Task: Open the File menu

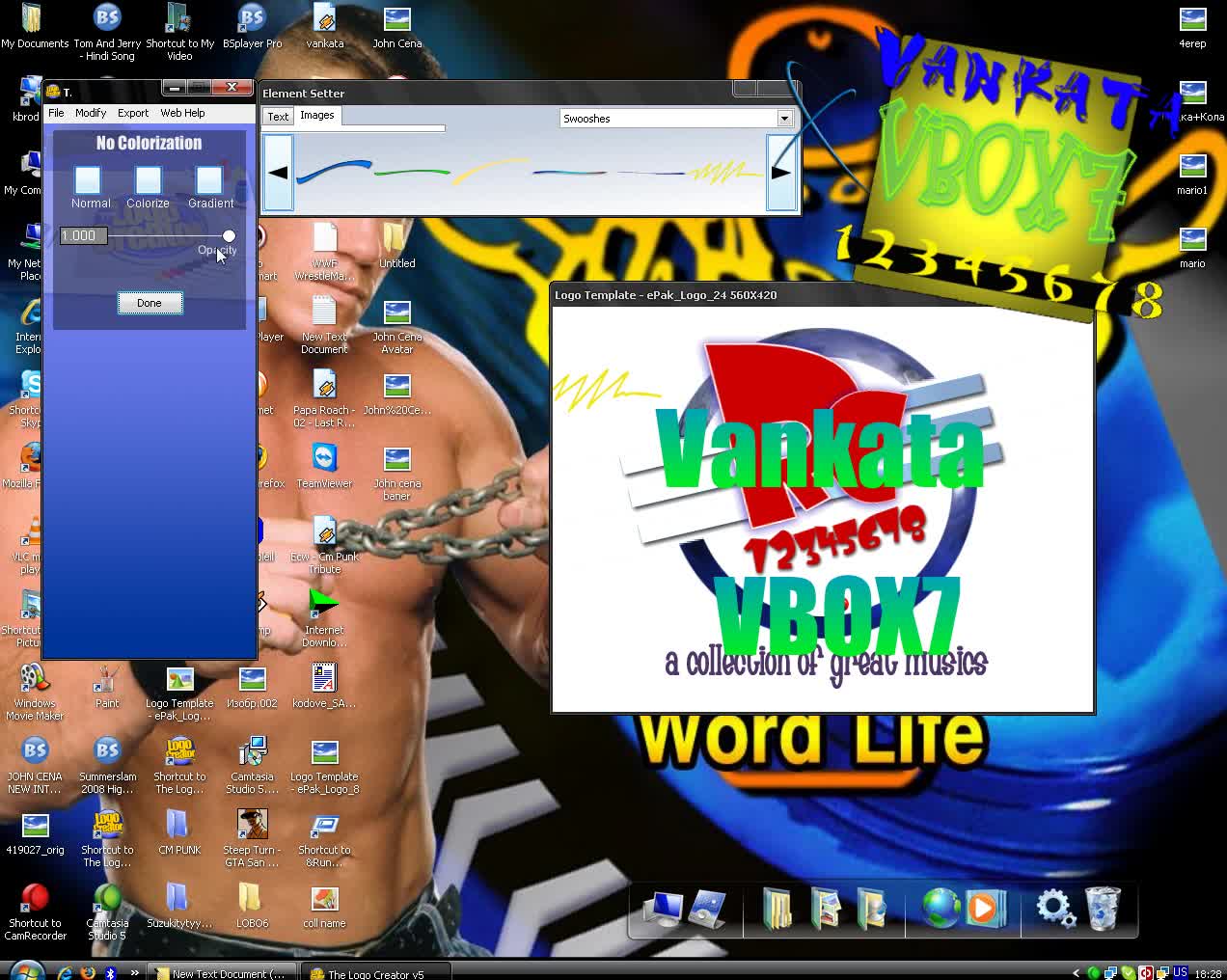Action: coord(56,113)
